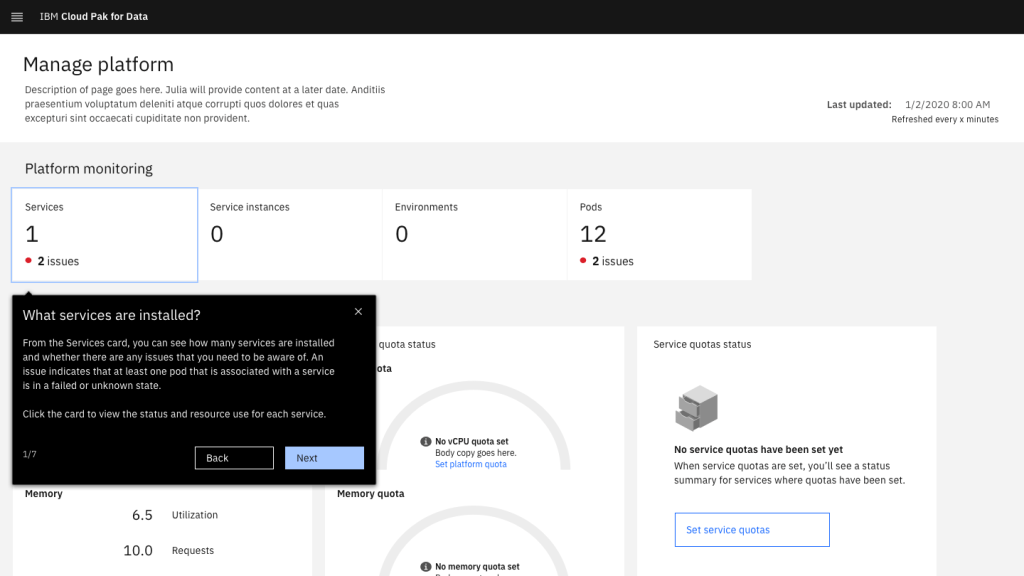Screen dimensions: 1024x576
Task: Open the Services monitoring card
Action: tap(104, 234)
